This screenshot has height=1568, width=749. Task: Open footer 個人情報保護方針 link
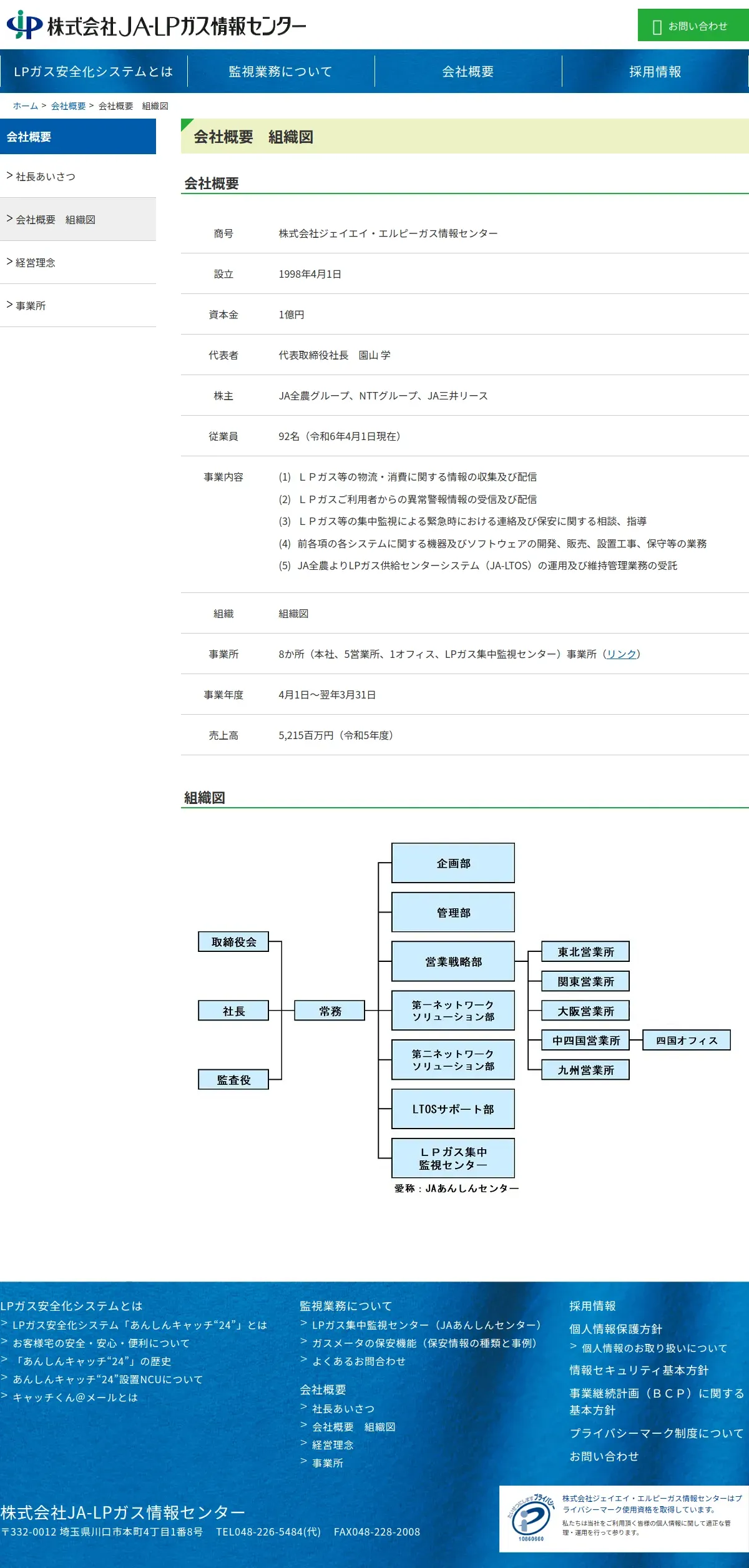615,1329
